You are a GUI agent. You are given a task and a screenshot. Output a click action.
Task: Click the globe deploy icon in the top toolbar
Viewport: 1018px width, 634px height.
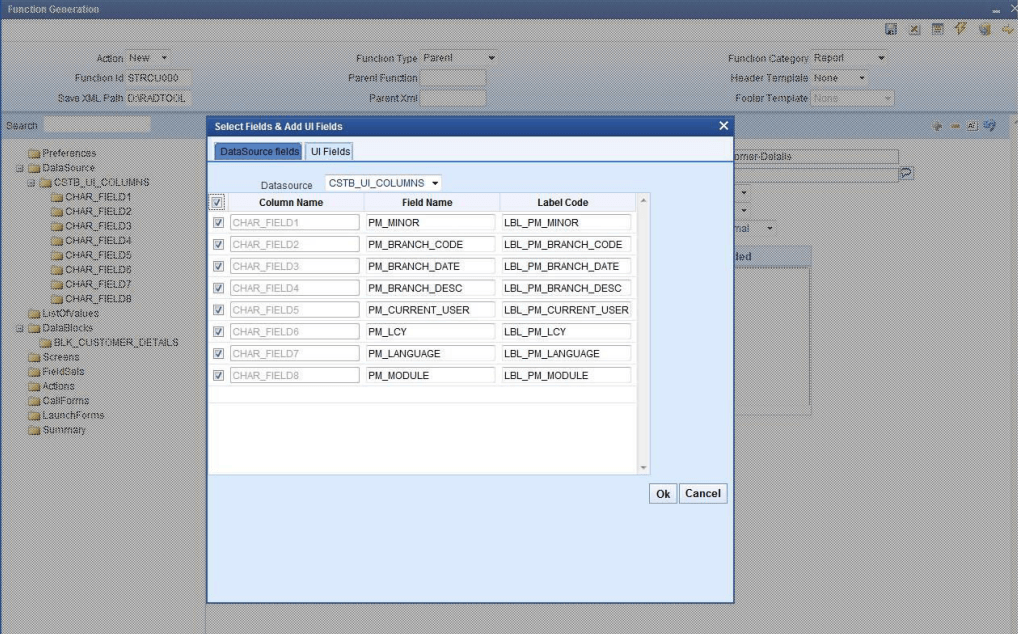984,29
